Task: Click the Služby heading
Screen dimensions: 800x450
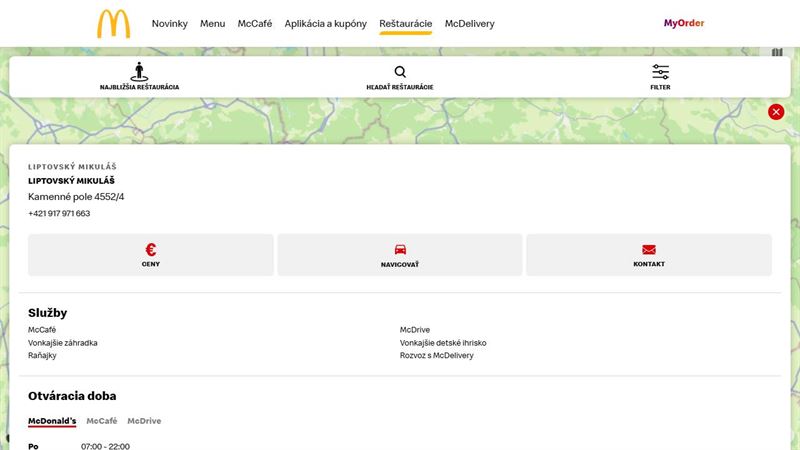Action: click(x=47, y=313)
